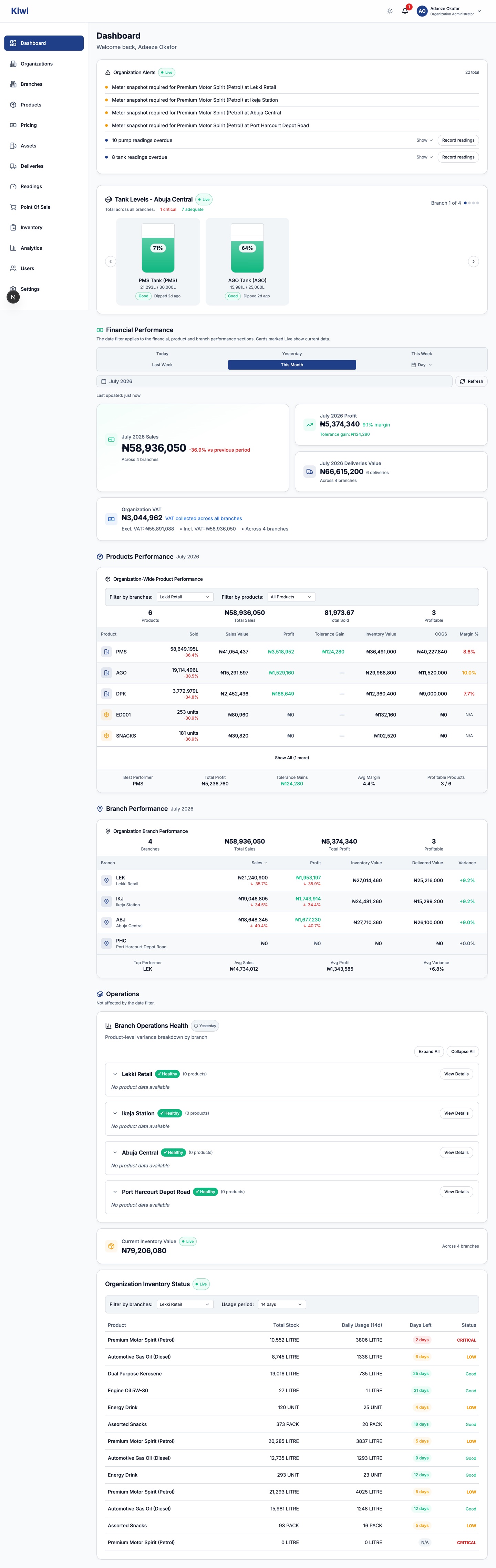The height and width of the screenshot is (1568, 496).
Task: Click the round N badge button
Action: (x=13, y=297)
